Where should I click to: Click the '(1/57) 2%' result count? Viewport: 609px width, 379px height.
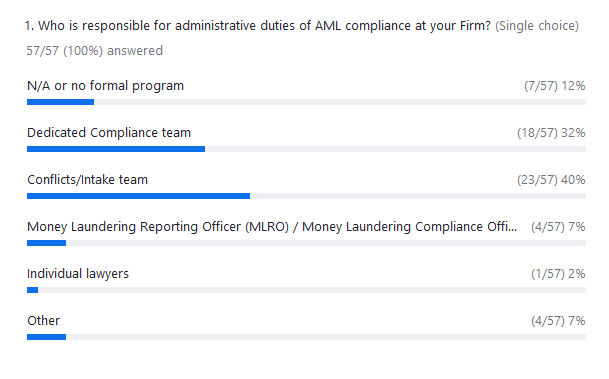(x=558, y=273)
